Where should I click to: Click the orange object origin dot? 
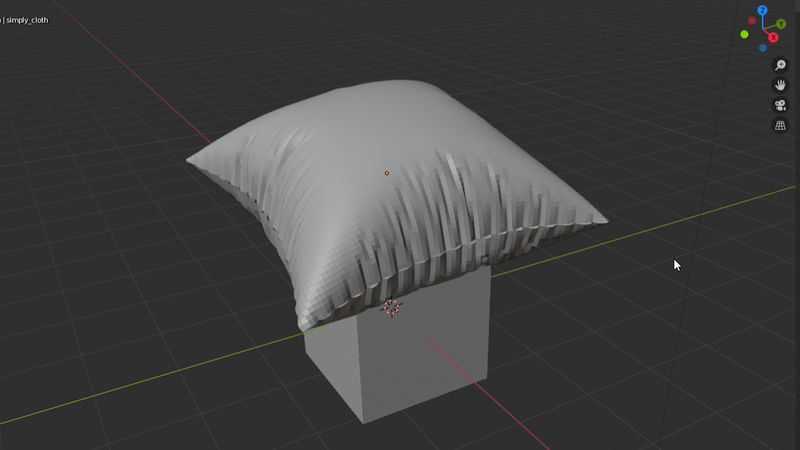click(x=387, y=173)
